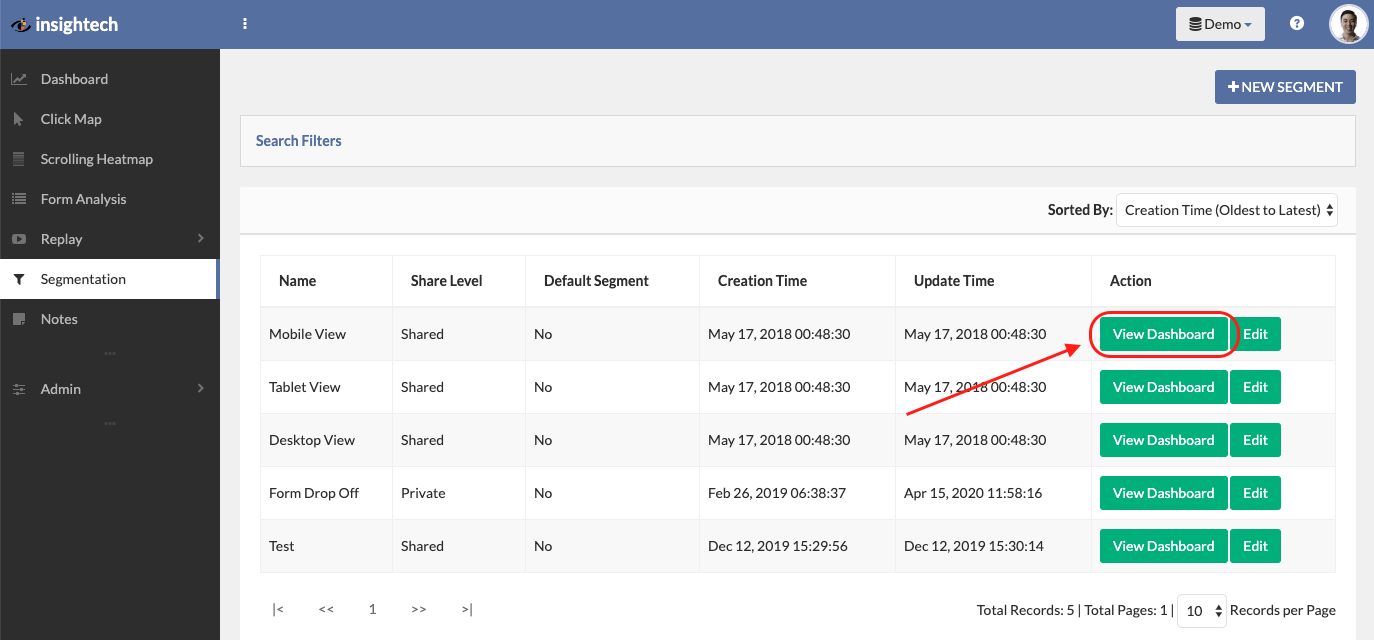Select page 1 in pagination
The height and width of the screenshot is (640, 1374).
pos(372,609)
